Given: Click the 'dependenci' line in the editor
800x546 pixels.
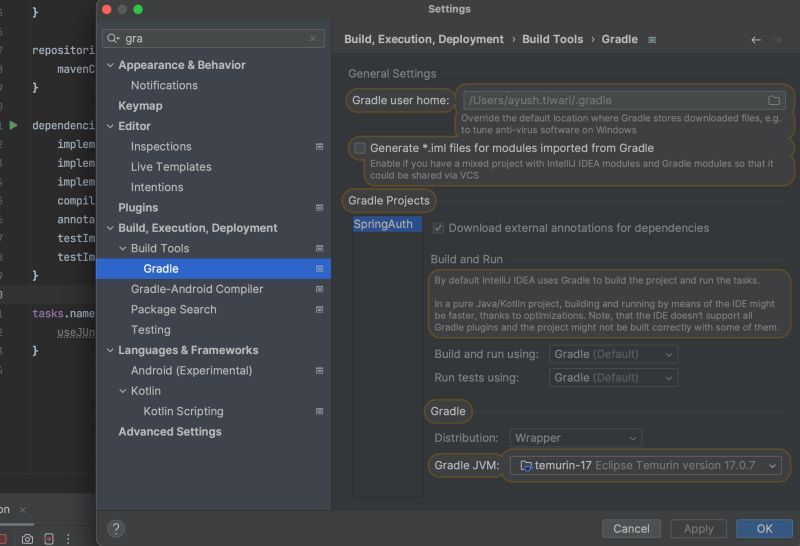Looking at the screenshot, I should [63, 126].
